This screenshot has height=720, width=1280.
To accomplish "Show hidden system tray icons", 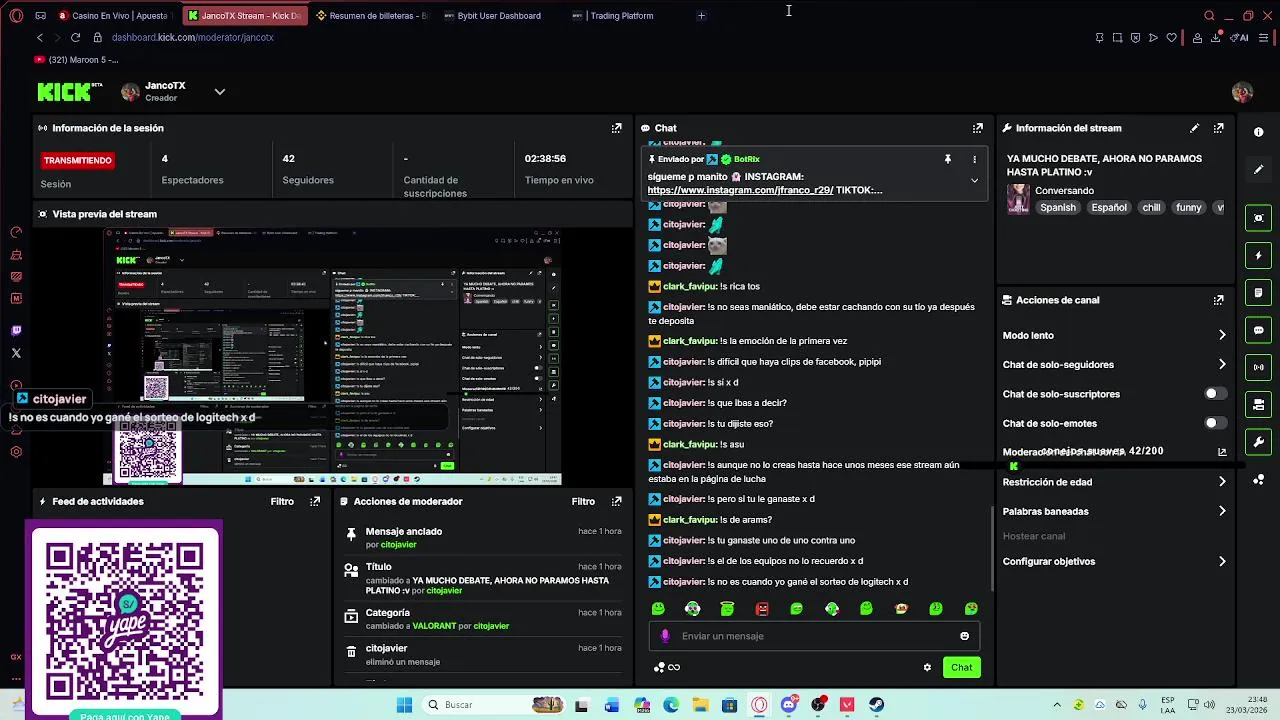I will tap(1057, 705).
